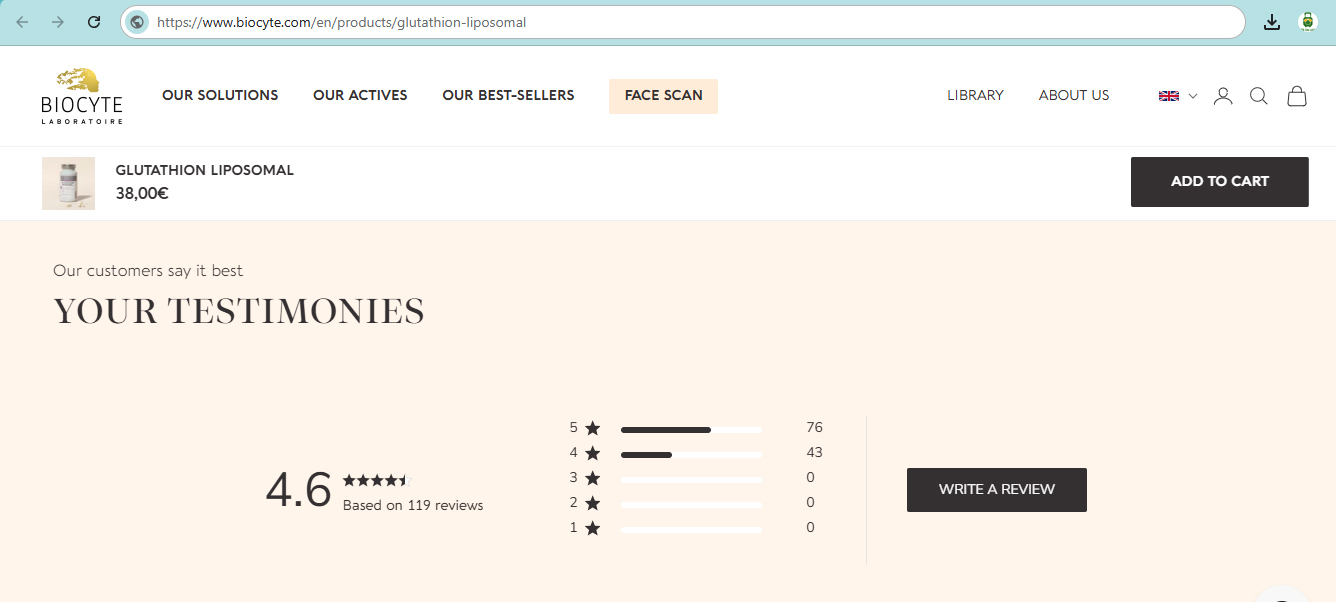This screenshot has height=602, width=1336.
Task: Filter reviews by the 3 star bar
Action: (x=691, y=480)
